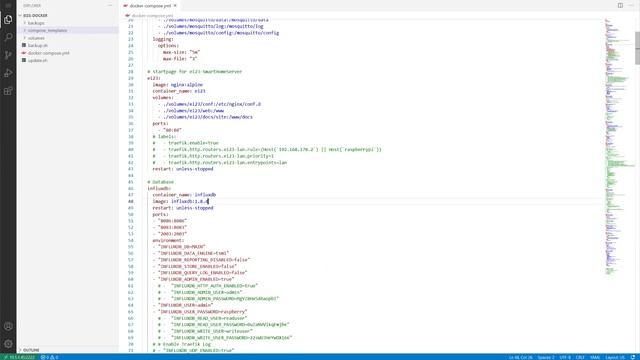The image size is (640, 360).
Task: Click the Ln 48, Col 16 cursor position indicator
Action: pyautogui.click(x=521, y=357)
